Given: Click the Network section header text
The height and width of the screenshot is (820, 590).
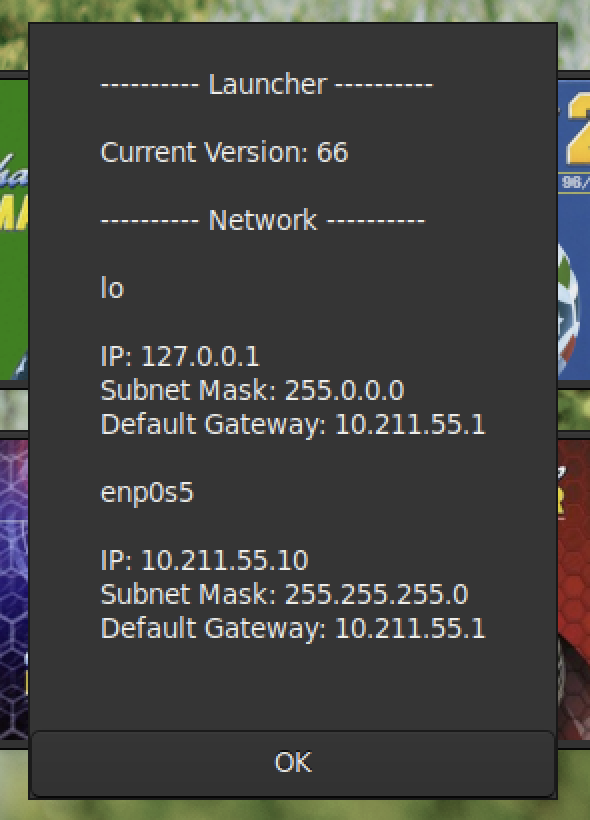Looking at the screenshot, I should point(263,220).
